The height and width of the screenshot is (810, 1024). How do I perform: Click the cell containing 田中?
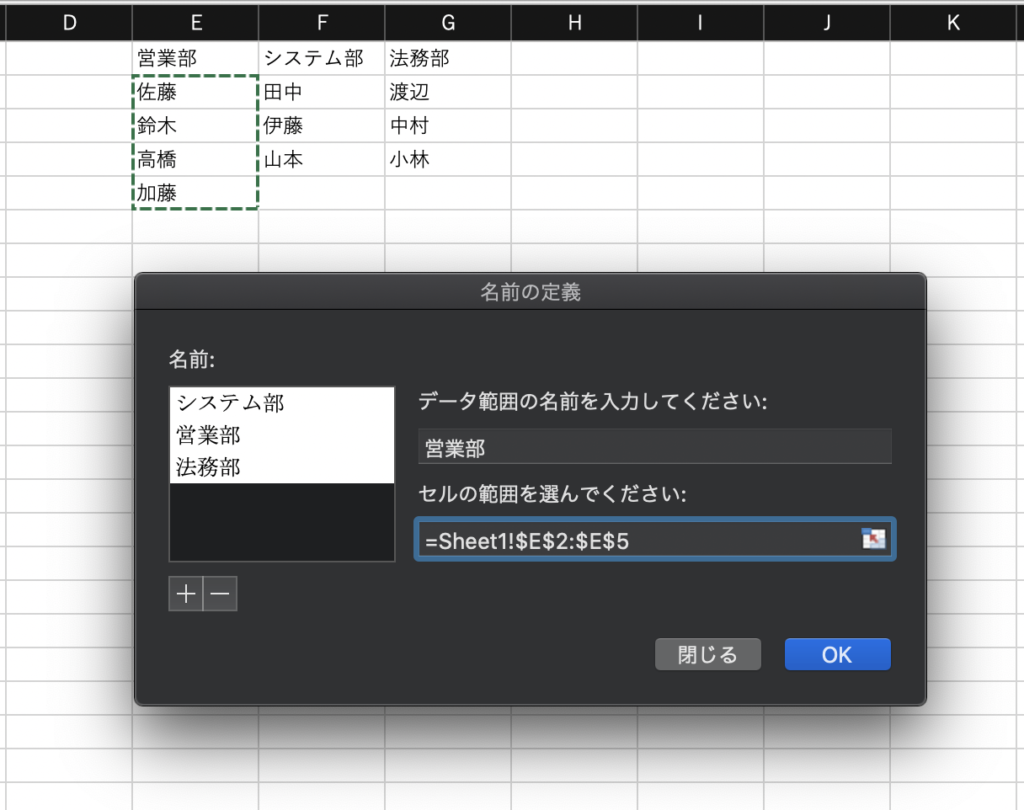coord(321,92)
